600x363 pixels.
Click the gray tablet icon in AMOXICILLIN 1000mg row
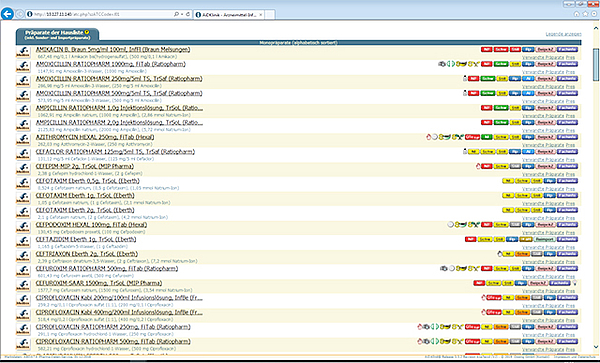pos(442,64)
